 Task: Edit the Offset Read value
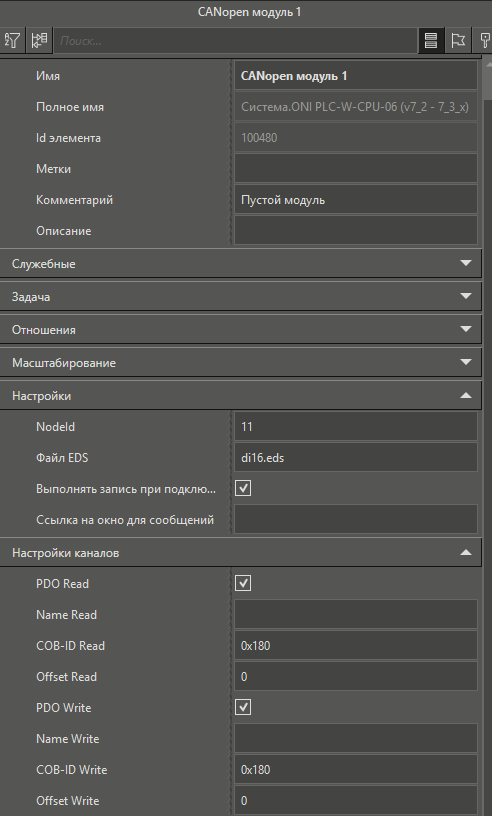(356, 677)
